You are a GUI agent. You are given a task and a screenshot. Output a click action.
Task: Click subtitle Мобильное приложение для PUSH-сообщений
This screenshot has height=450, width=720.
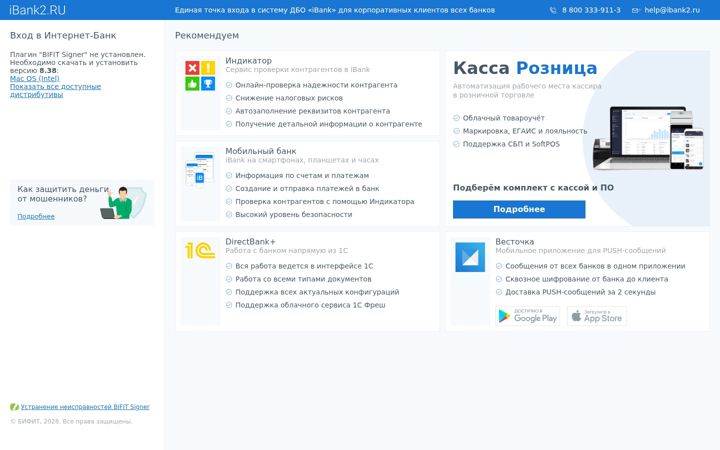coord(580,250)
